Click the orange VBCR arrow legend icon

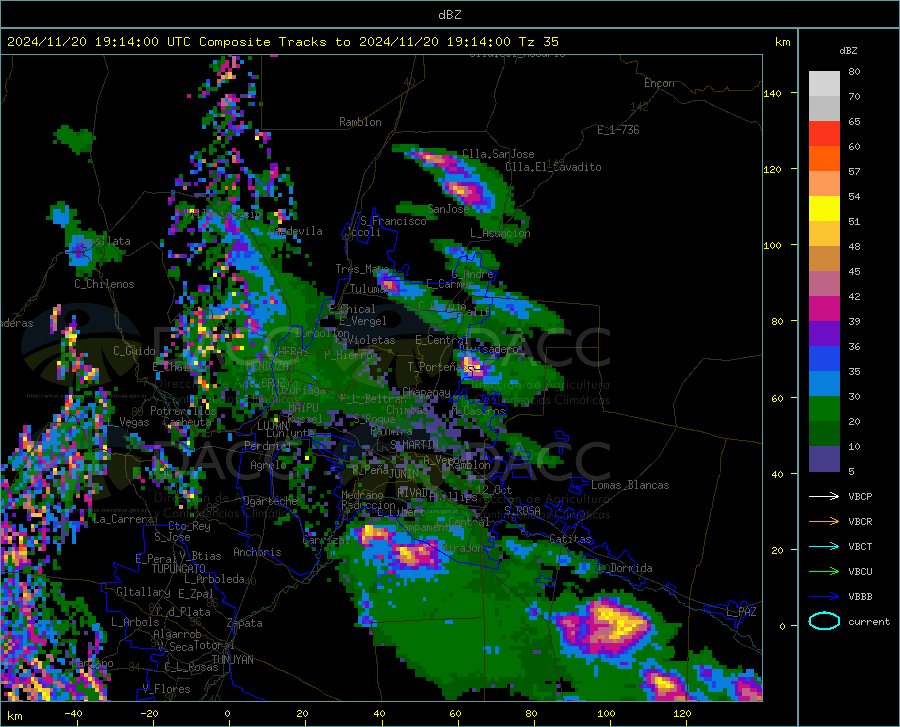point(824,521)
